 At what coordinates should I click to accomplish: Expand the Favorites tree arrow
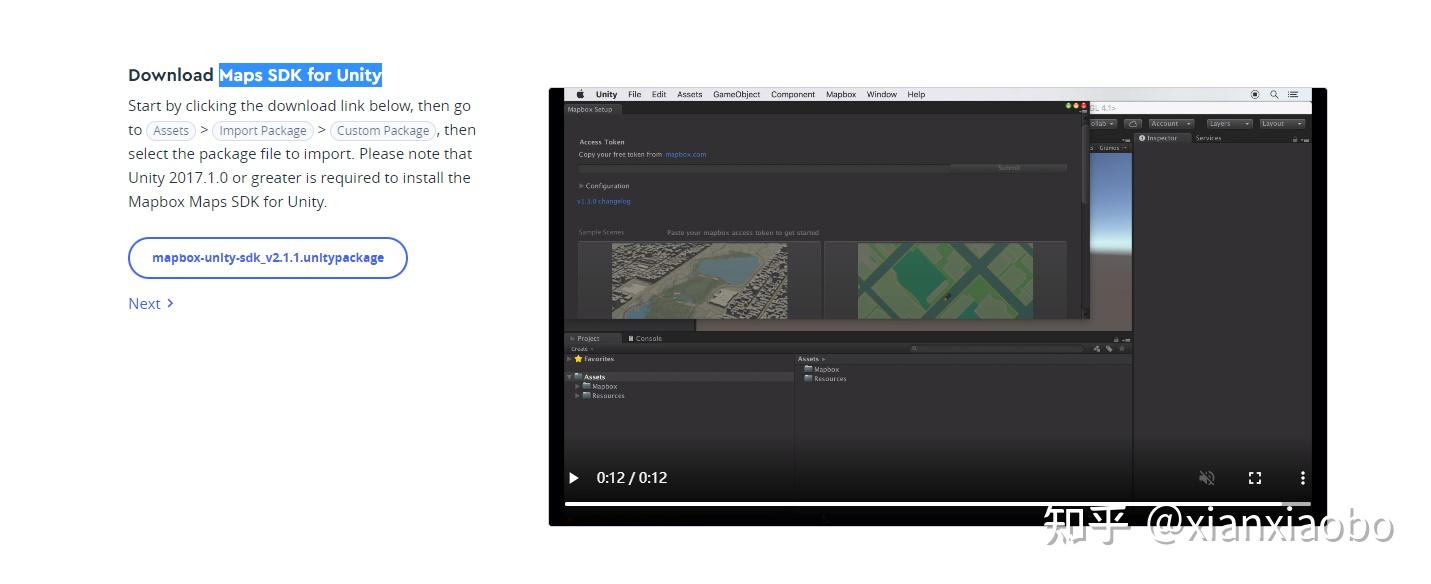(569, 359)
